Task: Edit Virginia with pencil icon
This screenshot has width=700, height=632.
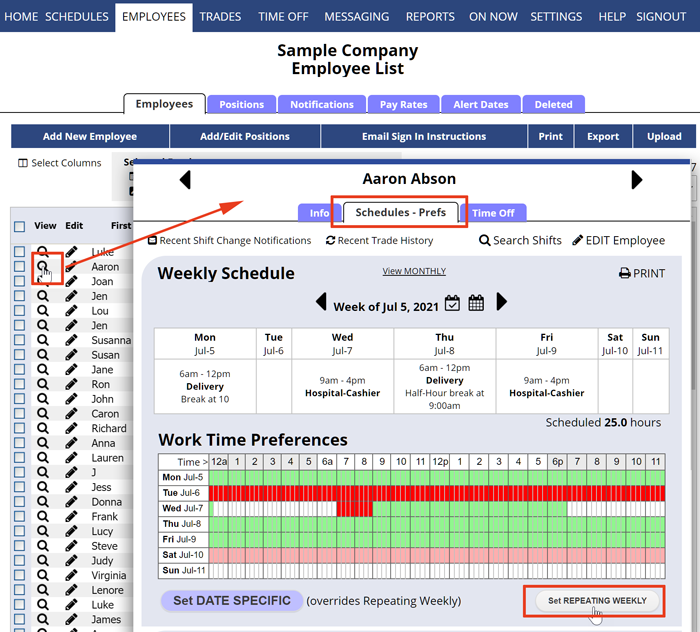Action: (x=71, y=575)
